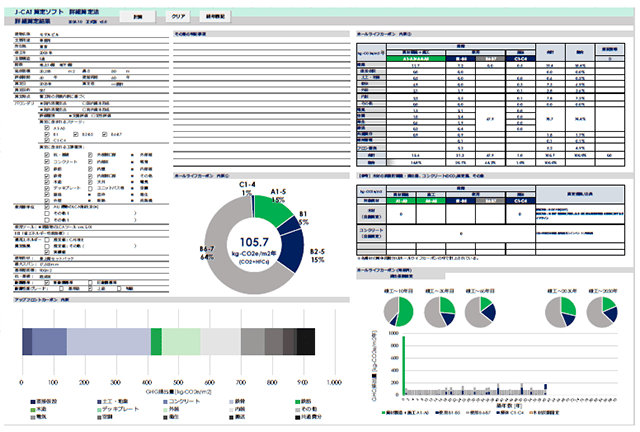Toggle the デッキプレート work-type checkbox

point(47,188)
